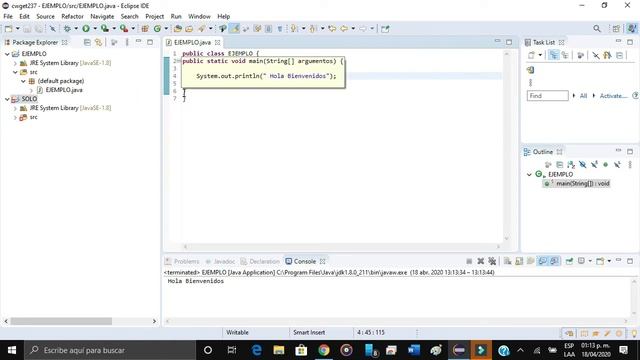
Task: Click the Back navigation arrow in toolbar
Action: point(344,29)
